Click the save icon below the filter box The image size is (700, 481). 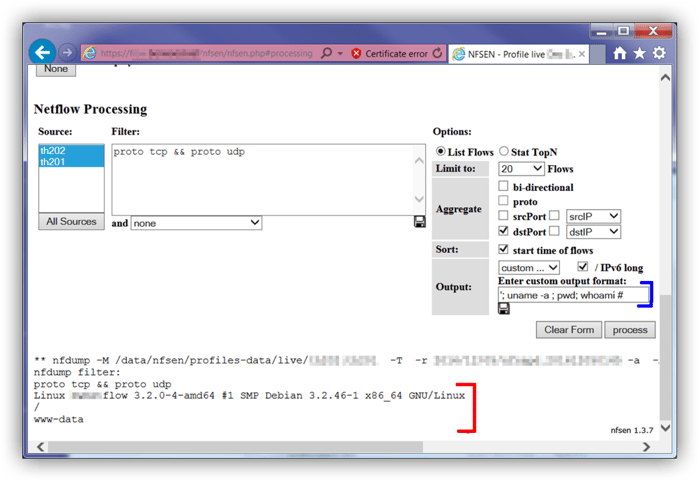(419, 222)
